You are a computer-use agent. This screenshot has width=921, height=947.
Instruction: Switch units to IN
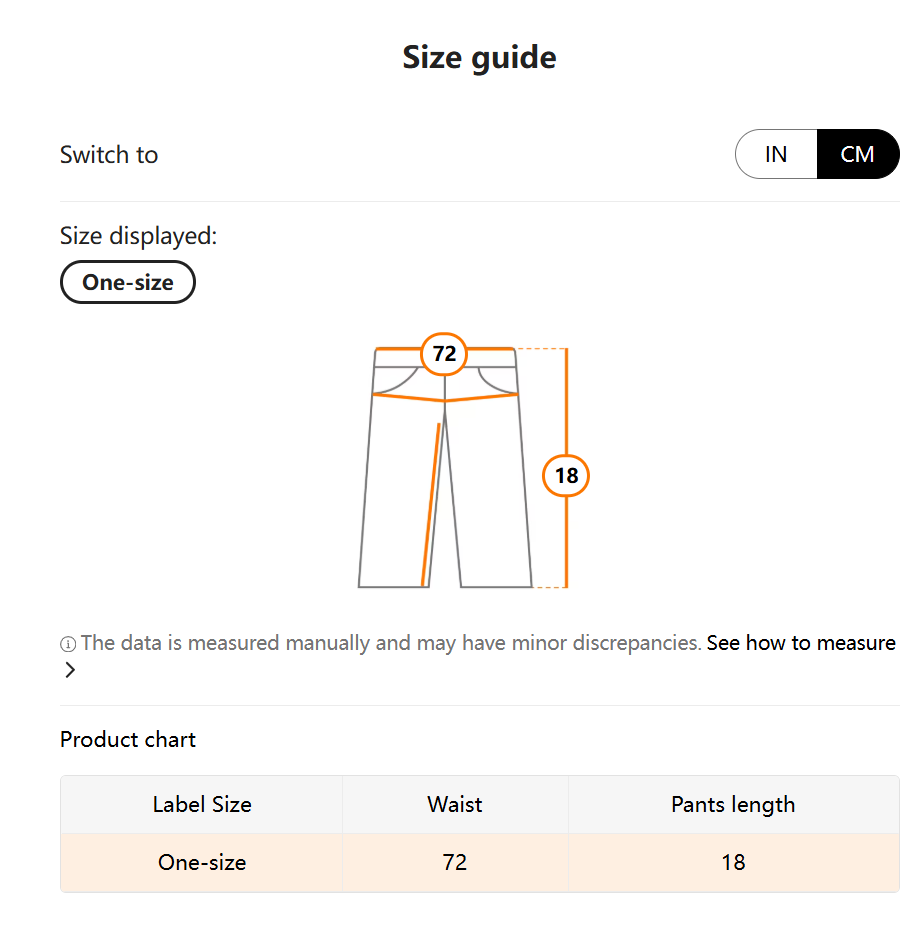(x=776, y=154)
